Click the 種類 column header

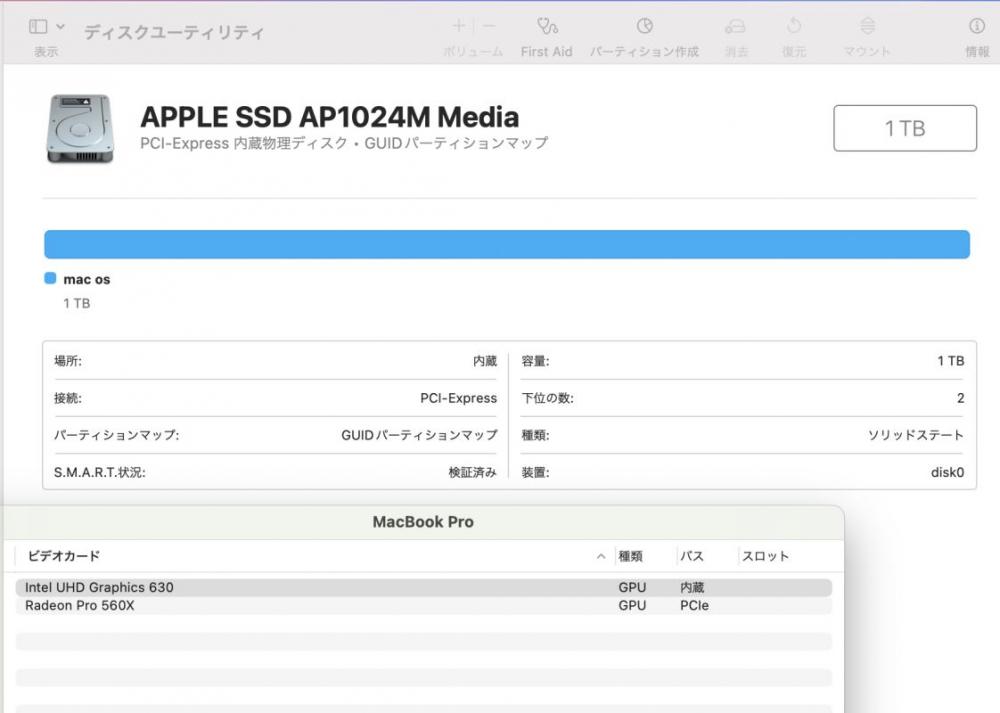pos(630,556)
